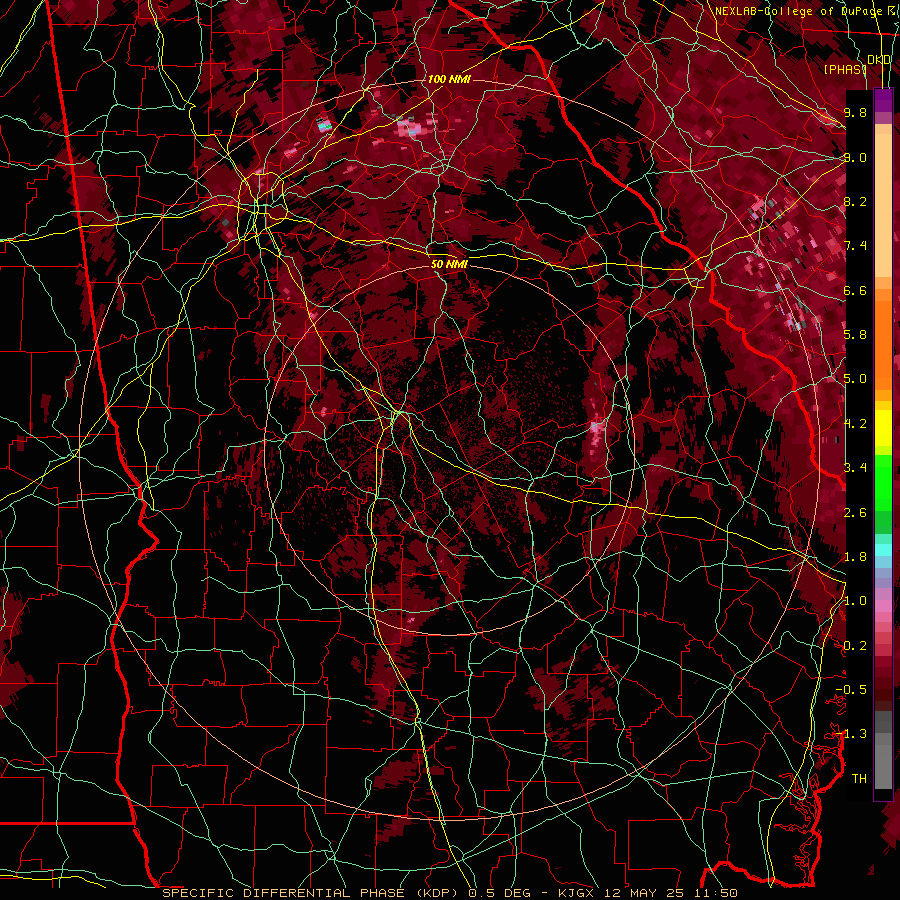Click the 0.2 value on the color scale
This screenshot has height=900, width=900.
click(855, 646)
